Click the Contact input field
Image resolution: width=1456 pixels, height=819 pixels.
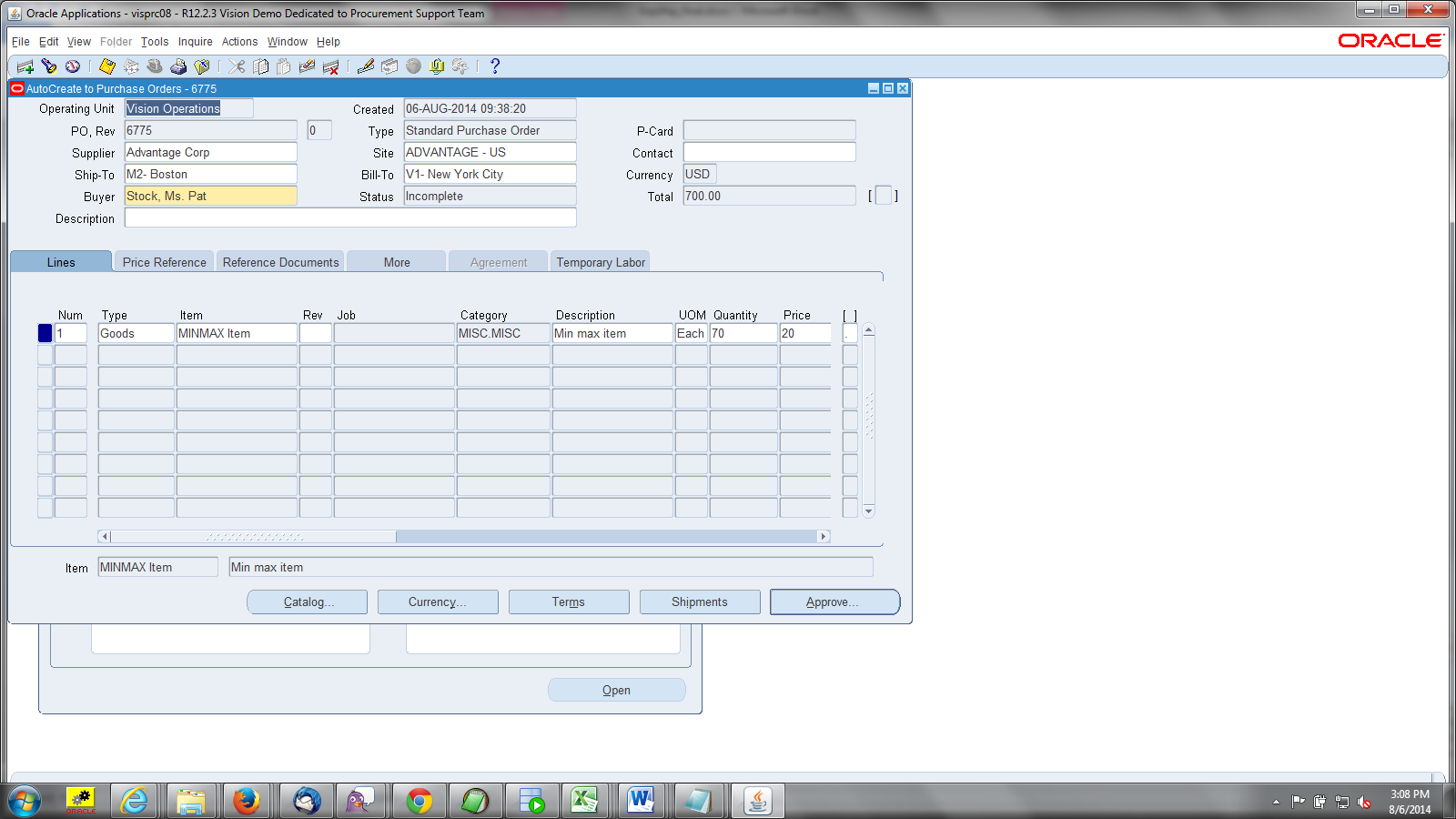coord(770,153)
